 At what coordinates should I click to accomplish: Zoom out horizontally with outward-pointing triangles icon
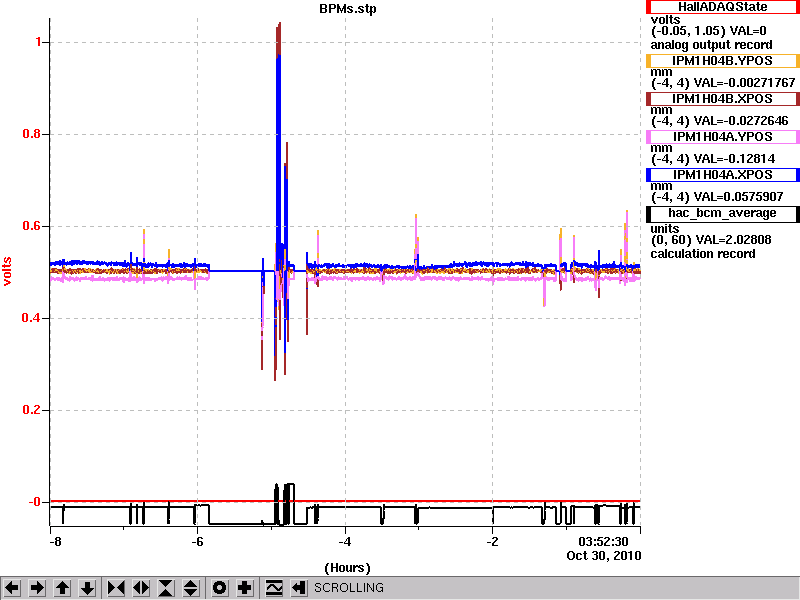[x=141, y=588]
